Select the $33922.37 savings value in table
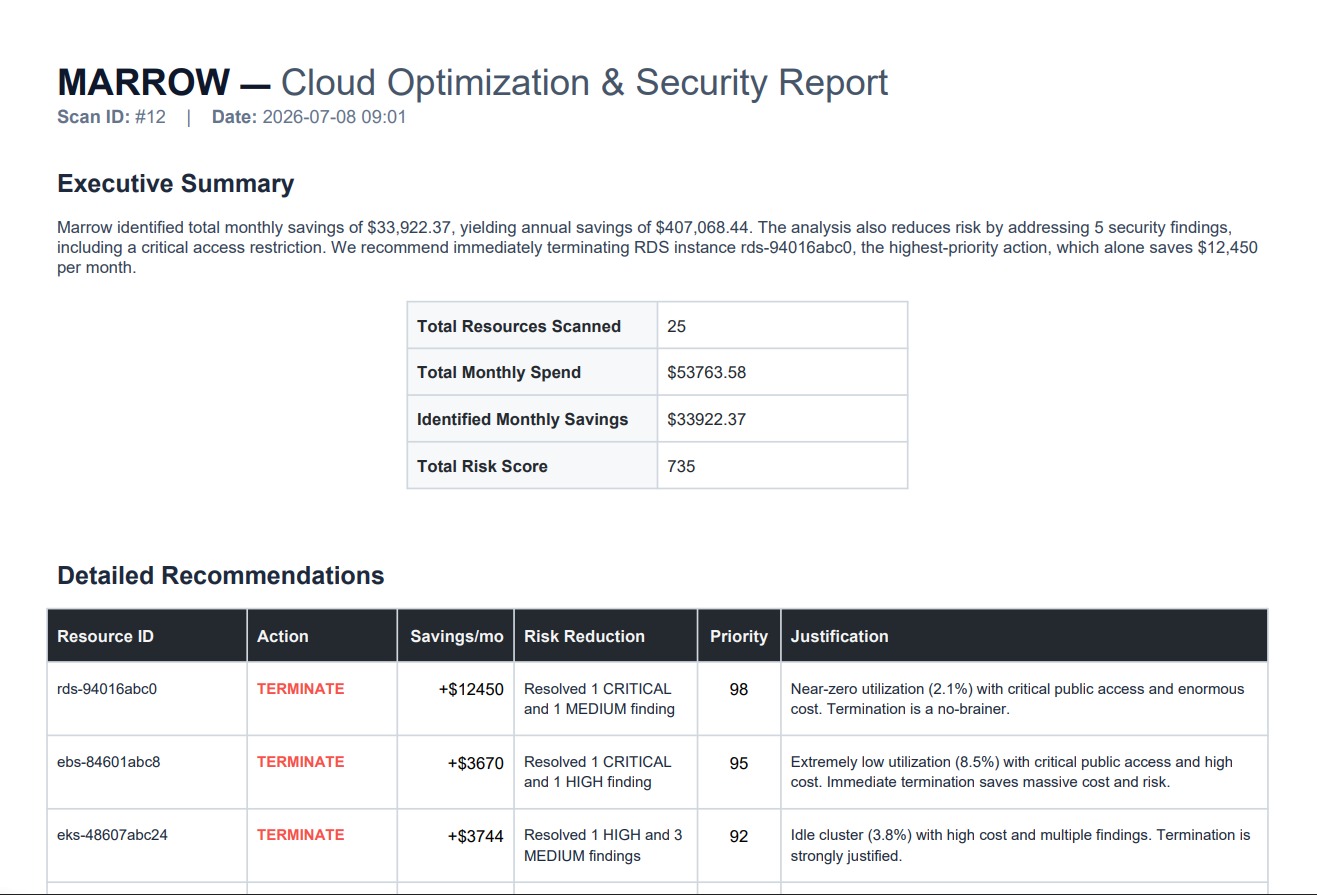Image resolution: width=1317 pixels, height=895 pixels. click(x=707, y=419)
